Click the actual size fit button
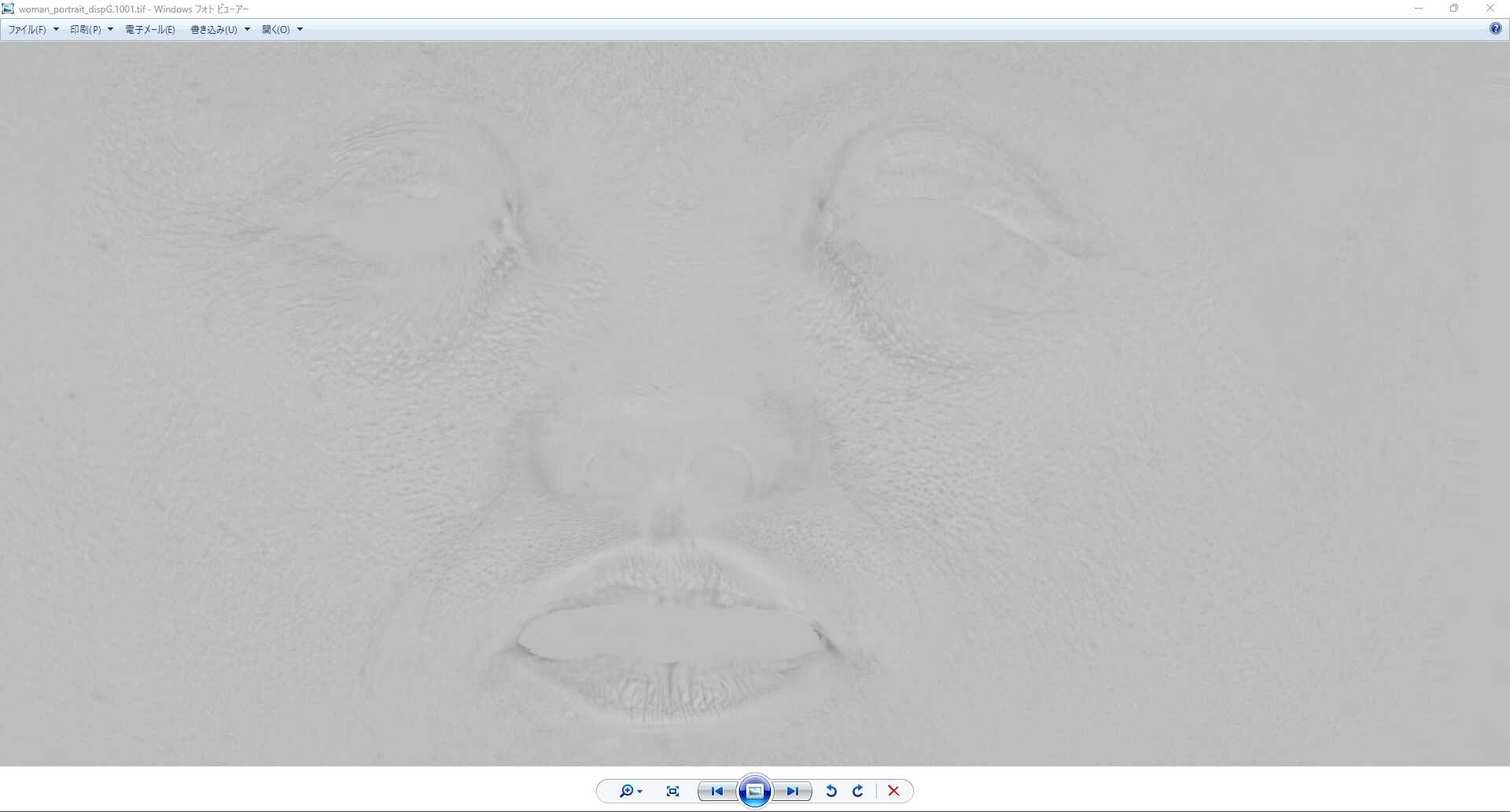Image resolution: width=1510 pixels, height=812 pixels. point(672,791)
